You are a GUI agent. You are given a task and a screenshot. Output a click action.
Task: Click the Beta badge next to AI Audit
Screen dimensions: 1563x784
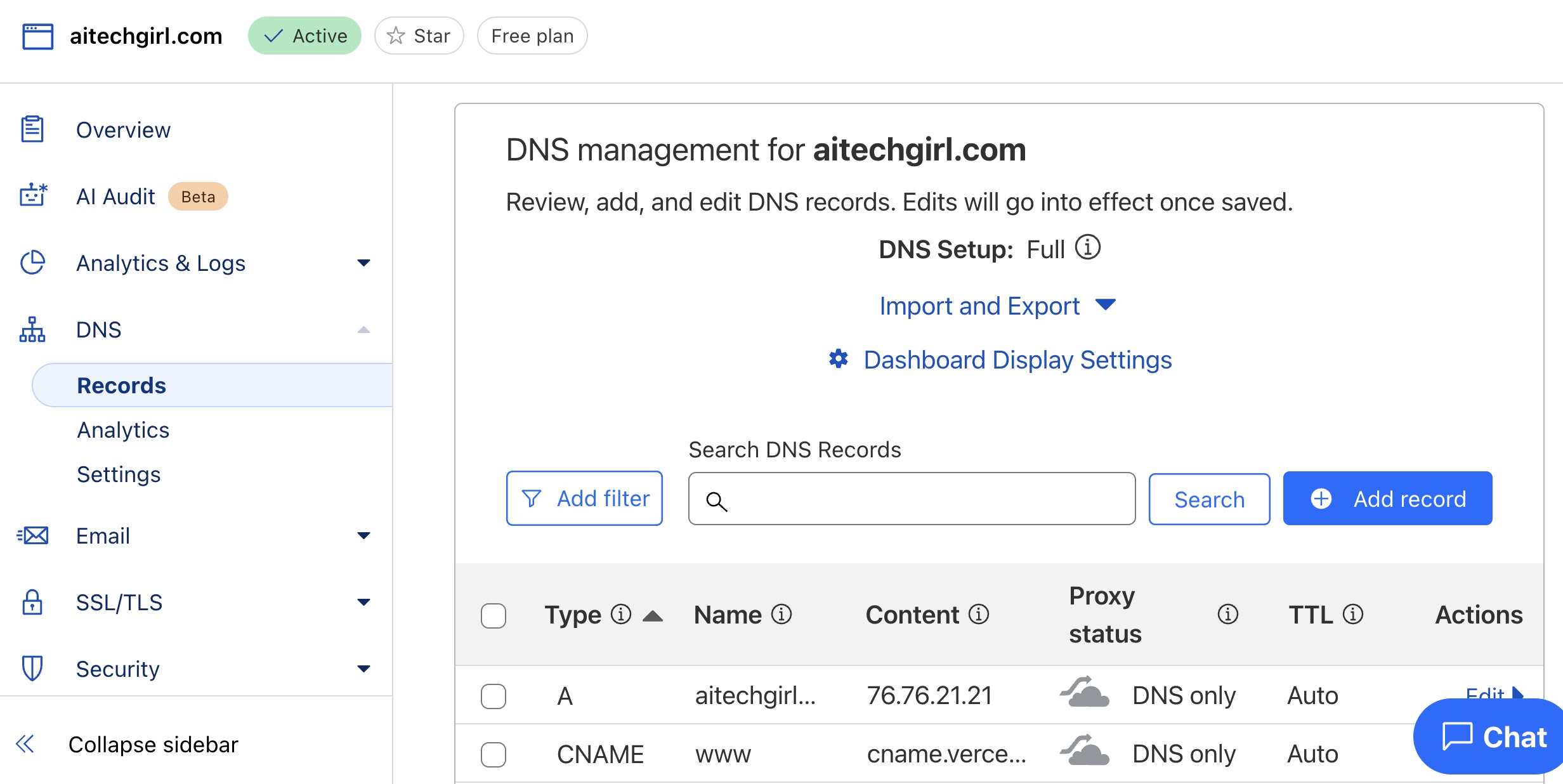[x=198, y=196]
